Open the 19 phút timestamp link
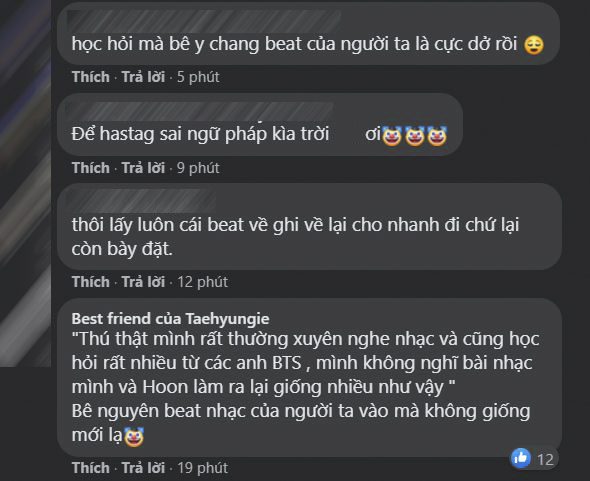Viewport: 590px width, 481px height. [202, 468]
